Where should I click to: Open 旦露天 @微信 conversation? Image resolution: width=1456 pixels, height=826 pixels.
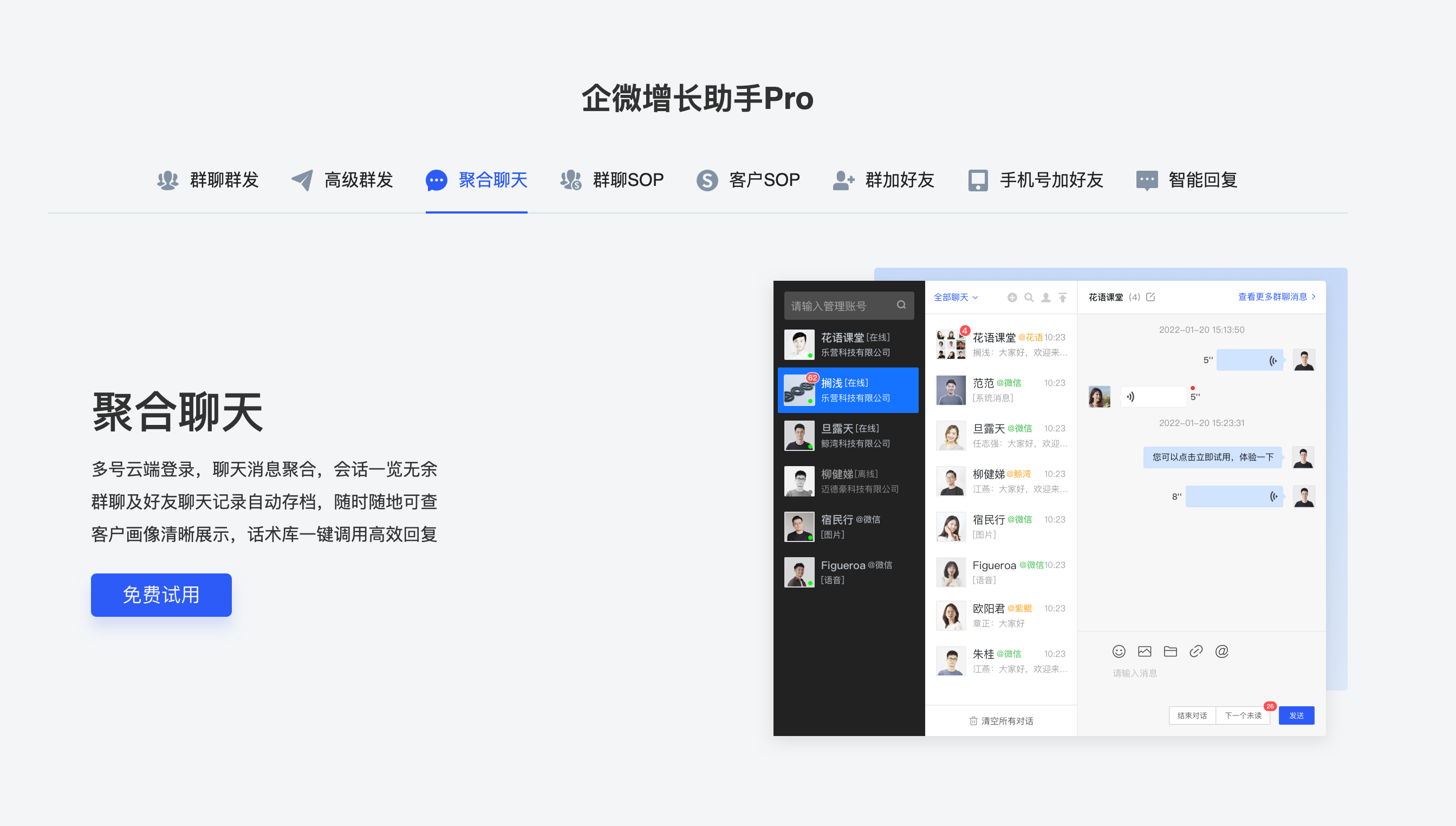click(1000, 435)
